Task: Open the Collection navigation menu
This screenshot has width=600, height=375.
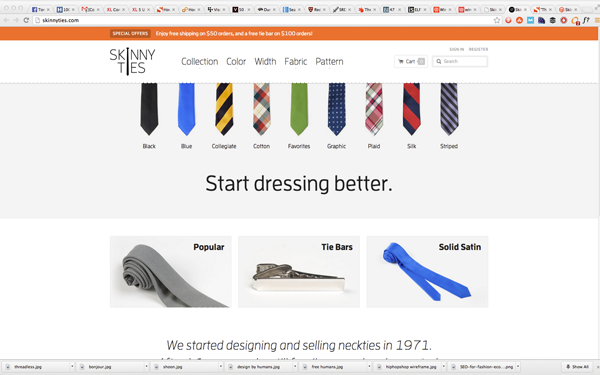Action: pyautogui.click(x=199, y=62)
